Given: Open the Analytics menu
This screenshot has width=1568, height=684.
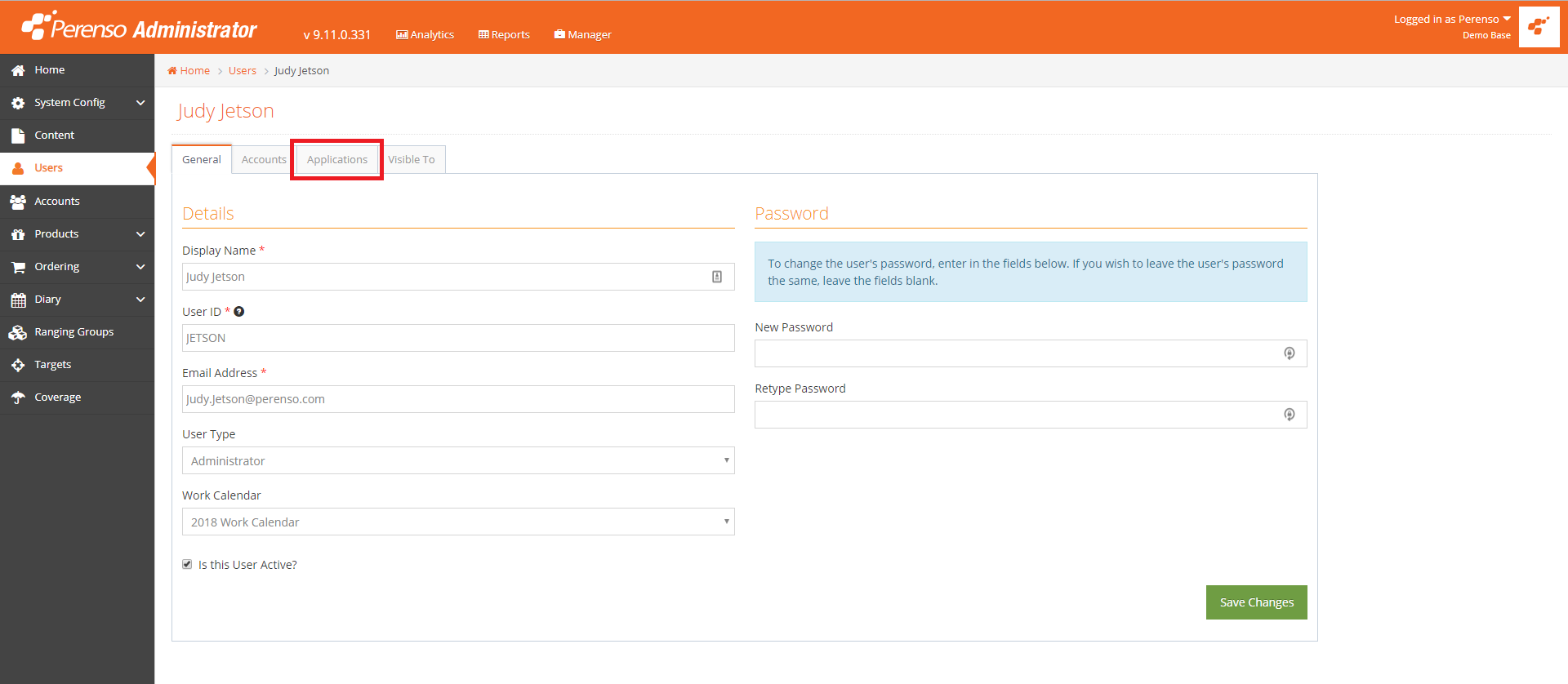Looking at the screenshot, I should (x=425, y=35).
